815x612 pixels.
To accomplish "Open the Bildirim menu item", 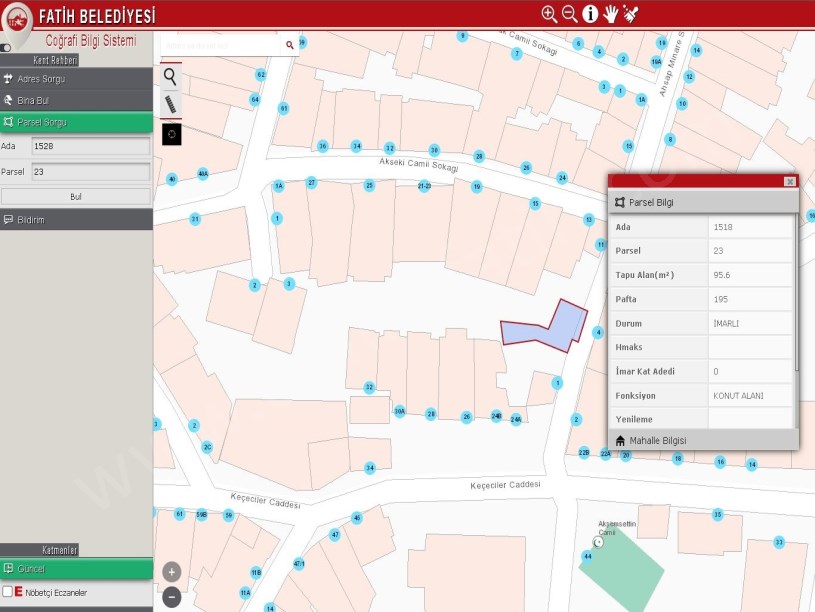I will 76,220.
